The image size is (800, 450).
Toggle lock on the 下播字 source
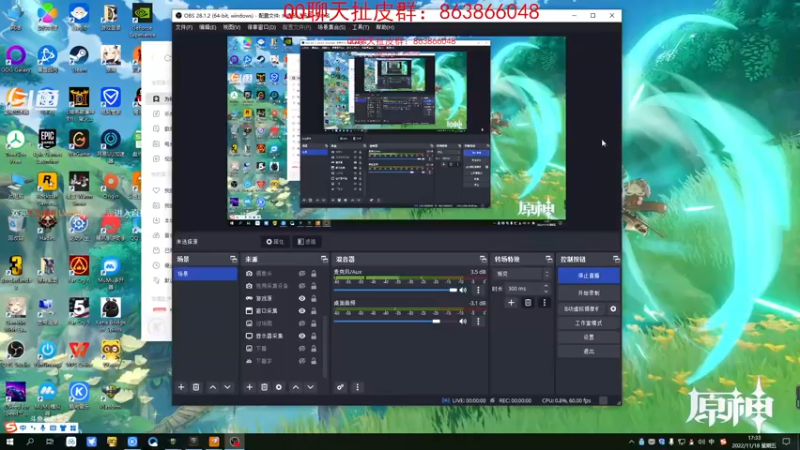click(314, 361)
